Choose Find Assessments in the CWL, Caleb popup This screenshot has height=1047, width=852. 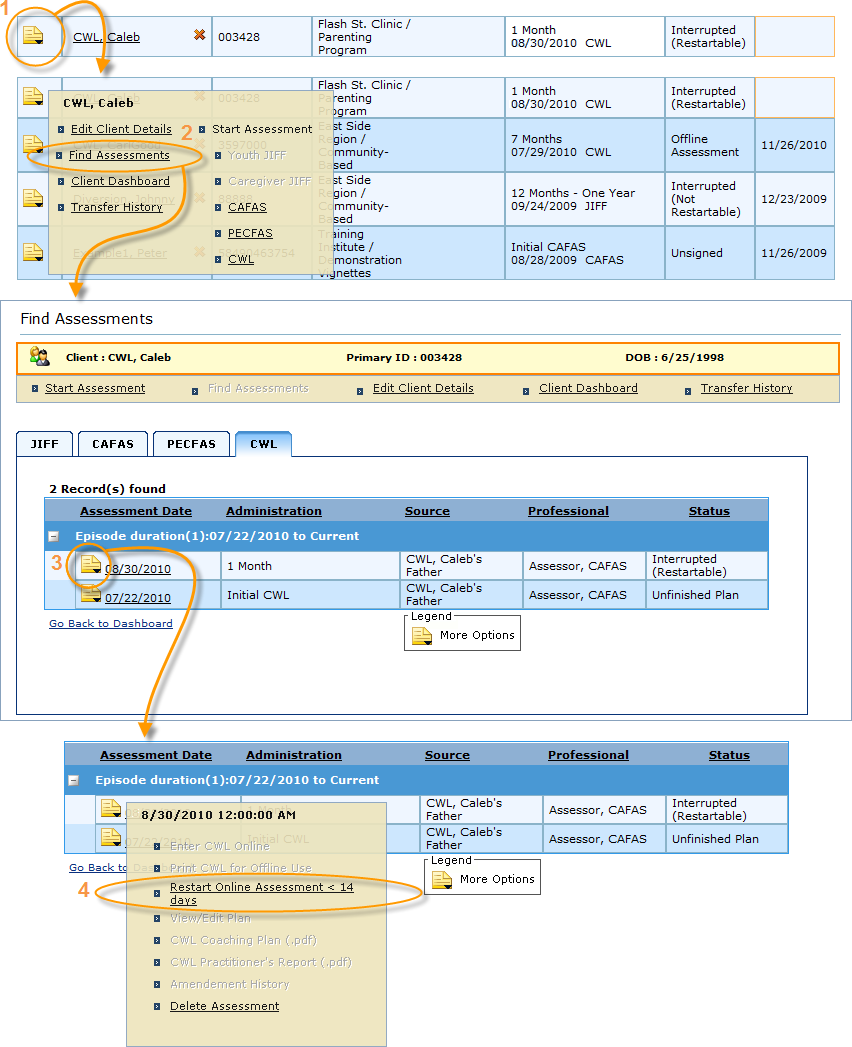click(120, 155)
